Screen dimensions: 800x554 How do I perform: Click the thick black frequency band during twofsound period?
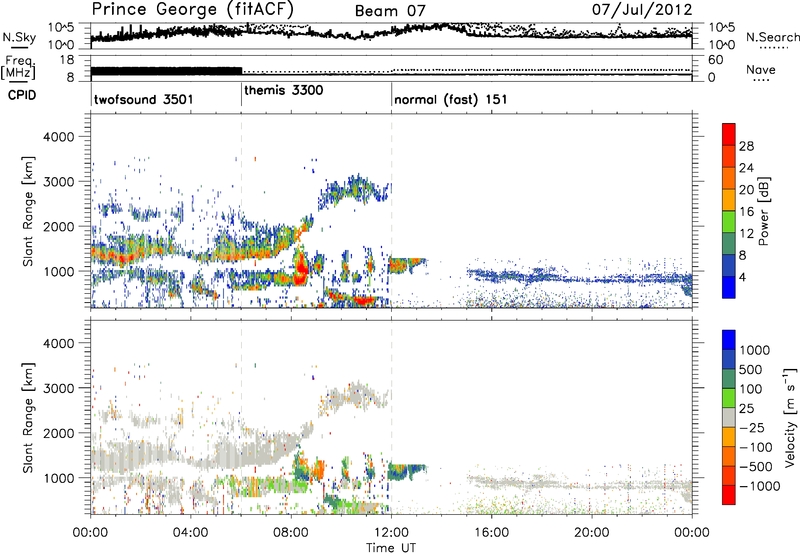click(166, 71)
